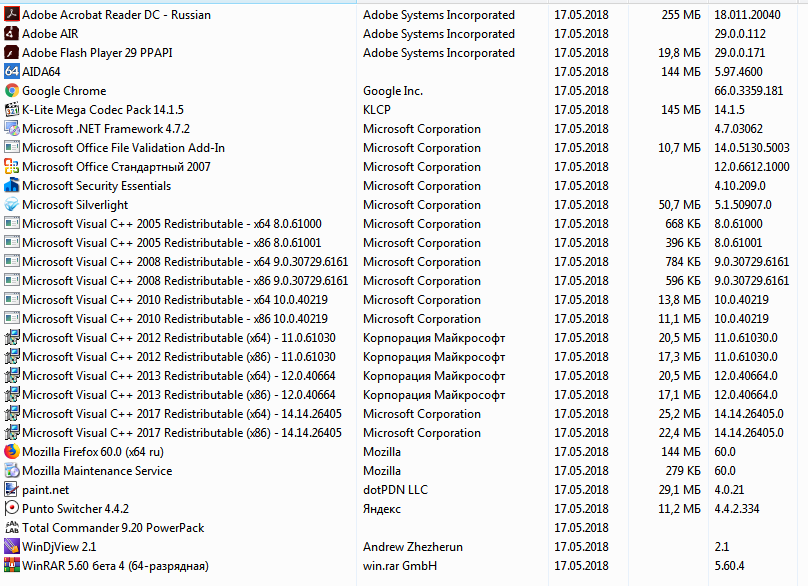The width and height of the screenshot is (808, 586).
Task: Select Microsoft Security Essentials name
Action: pos(96,186)
